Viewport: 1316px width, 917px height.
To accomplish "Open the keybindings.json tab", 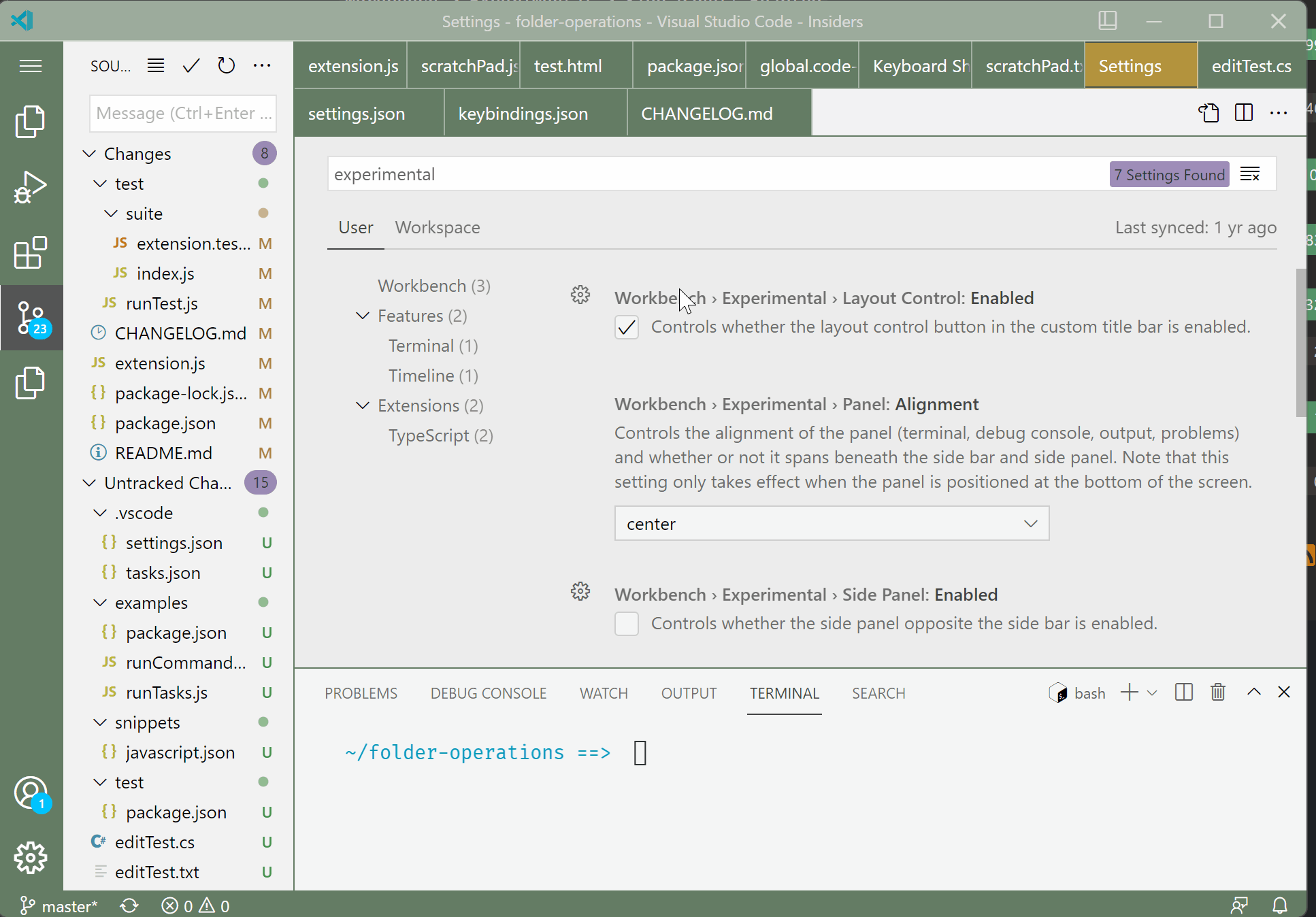I will [x=536, y=113].
